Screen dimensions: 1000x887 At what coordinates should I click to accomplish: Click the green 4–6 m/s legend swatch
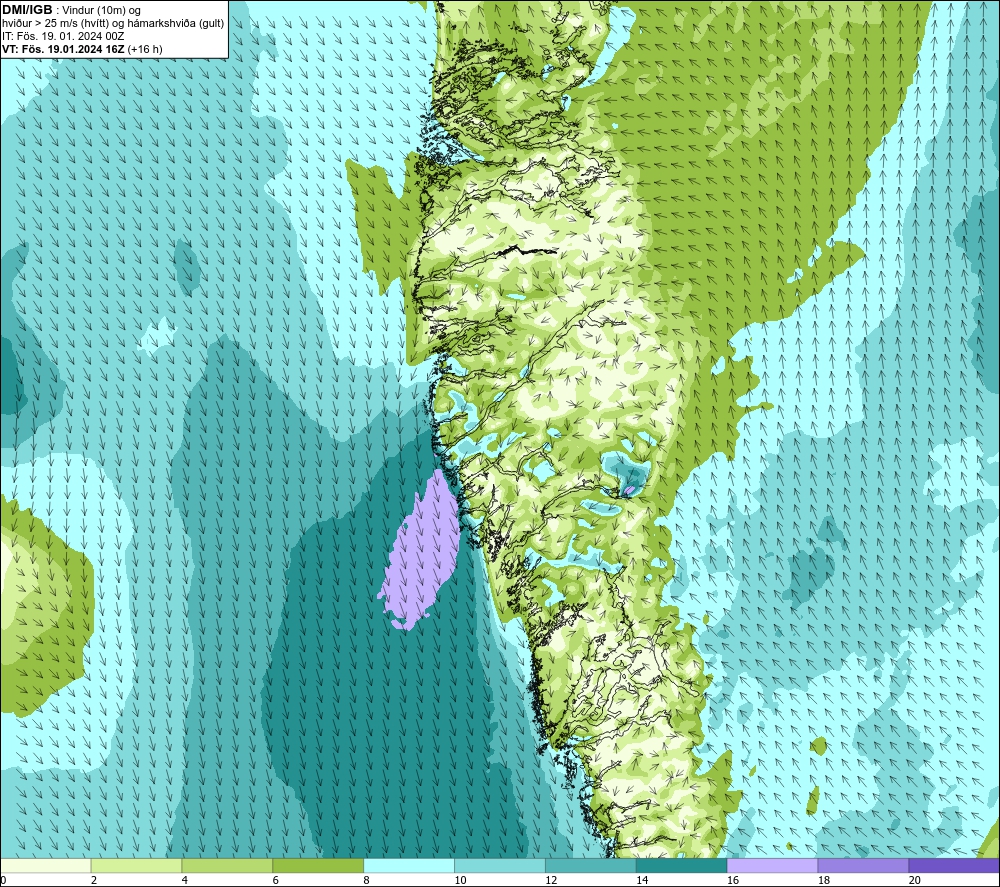227,865
